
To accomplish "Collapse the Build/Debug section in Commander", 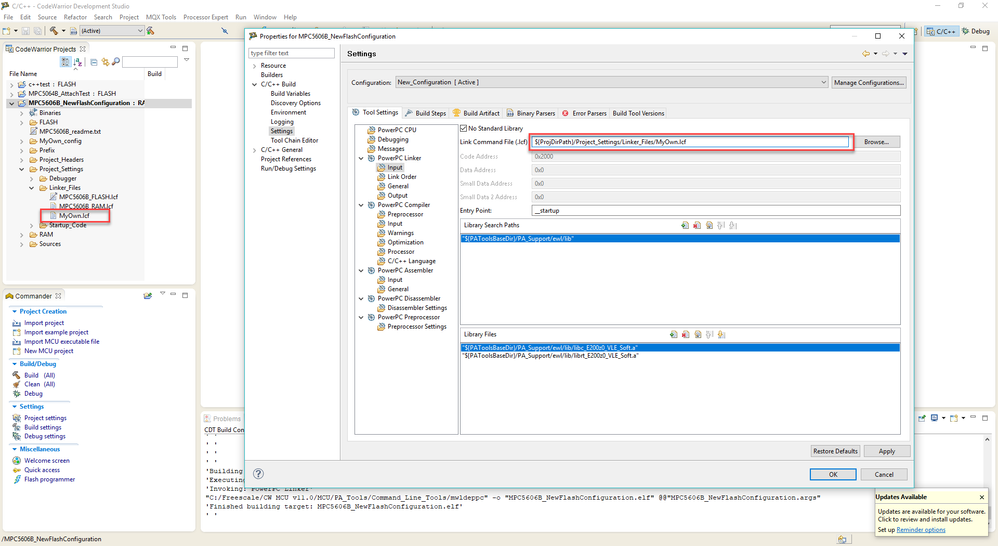I will tap(15, 364).
